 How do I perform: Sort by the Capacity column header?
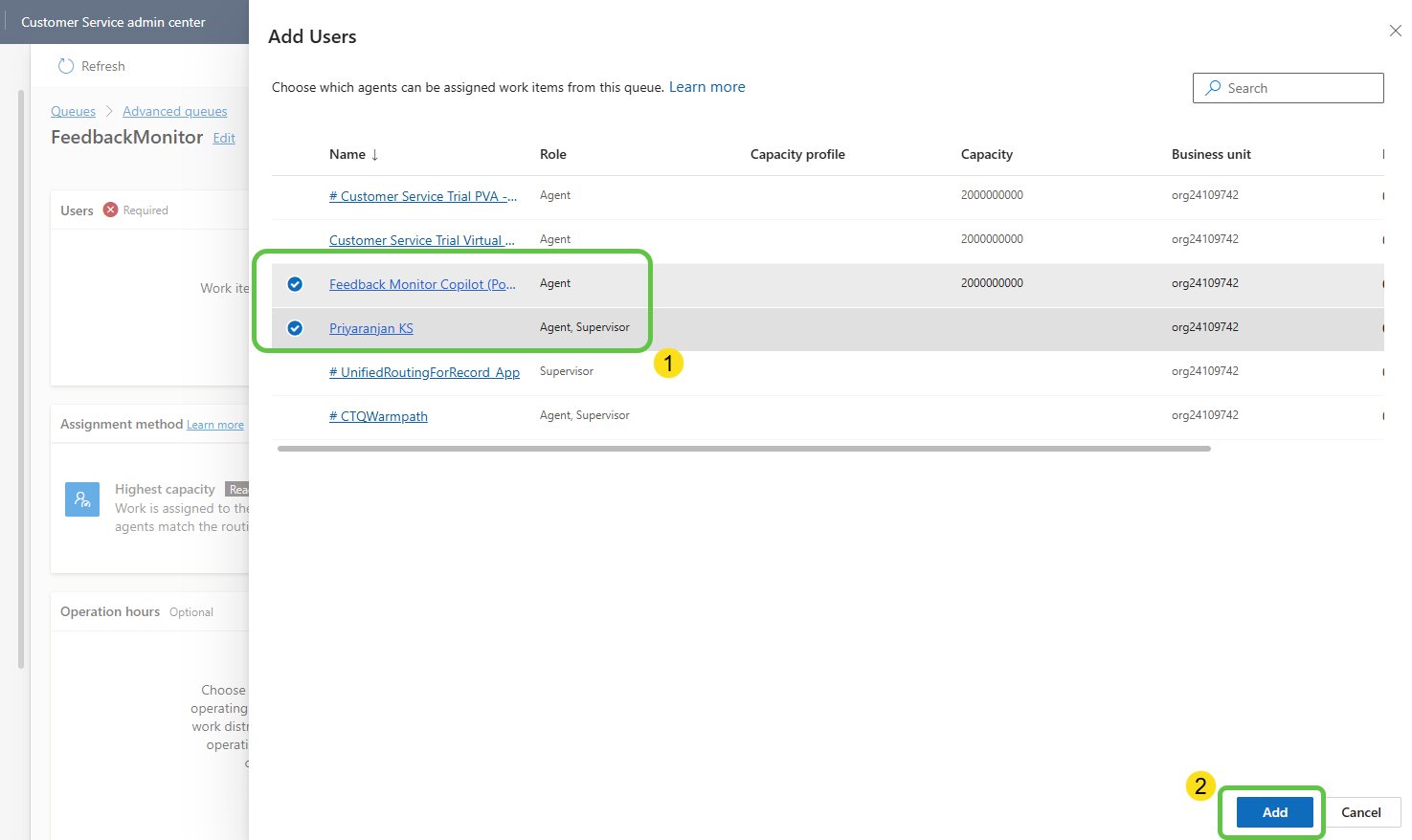[x=986, y=154]
